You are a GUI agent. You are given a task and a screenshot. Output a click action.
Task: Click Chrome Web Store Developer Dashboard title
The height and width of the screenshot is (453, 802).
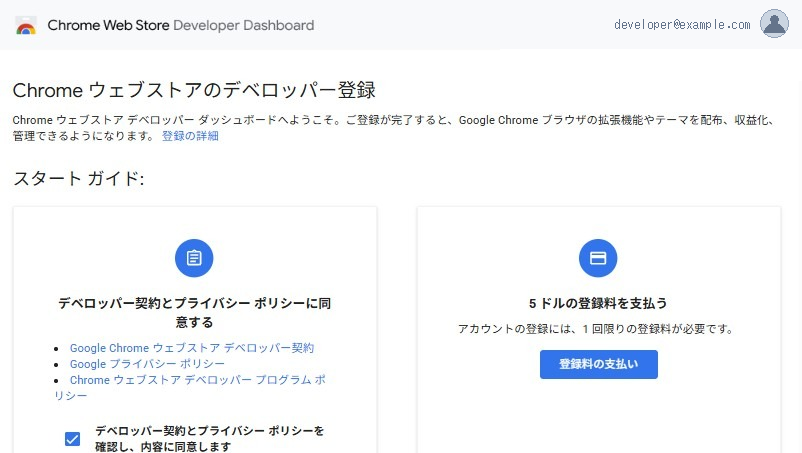point(181,25)
